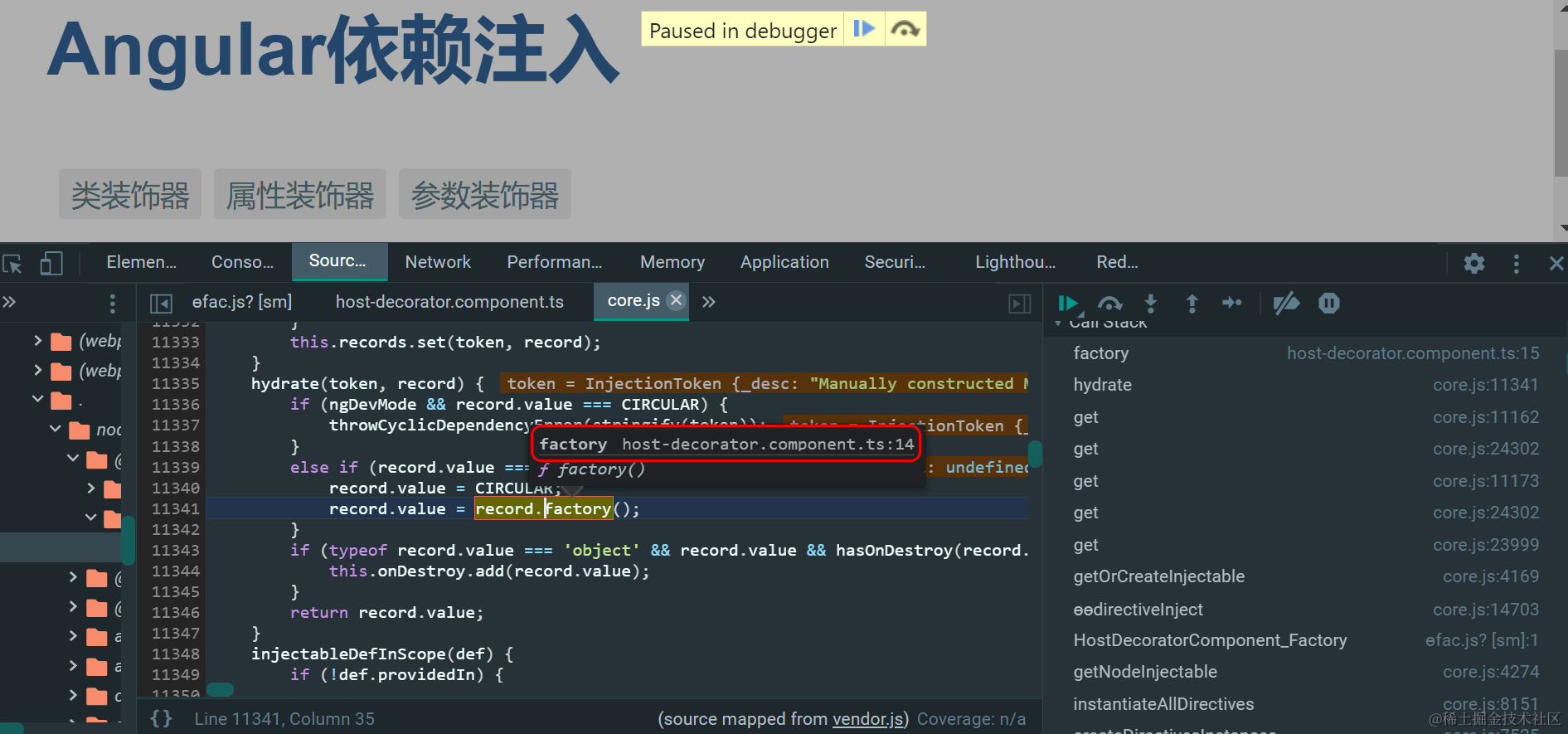Open the Security tab

click(x=895, y=262)
